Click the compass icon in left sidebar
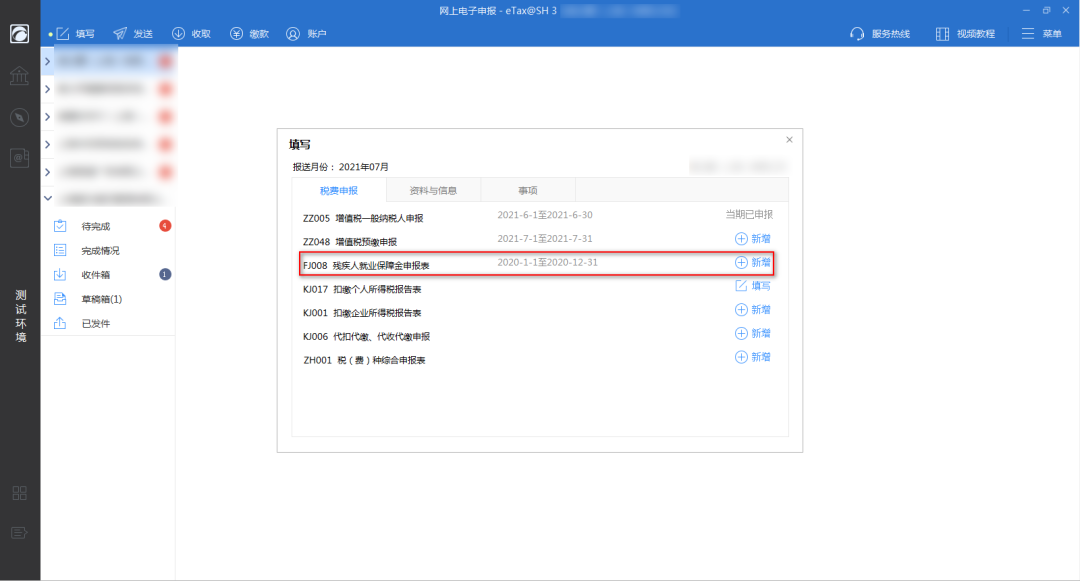1080x581 pixels. pos(20,117)
